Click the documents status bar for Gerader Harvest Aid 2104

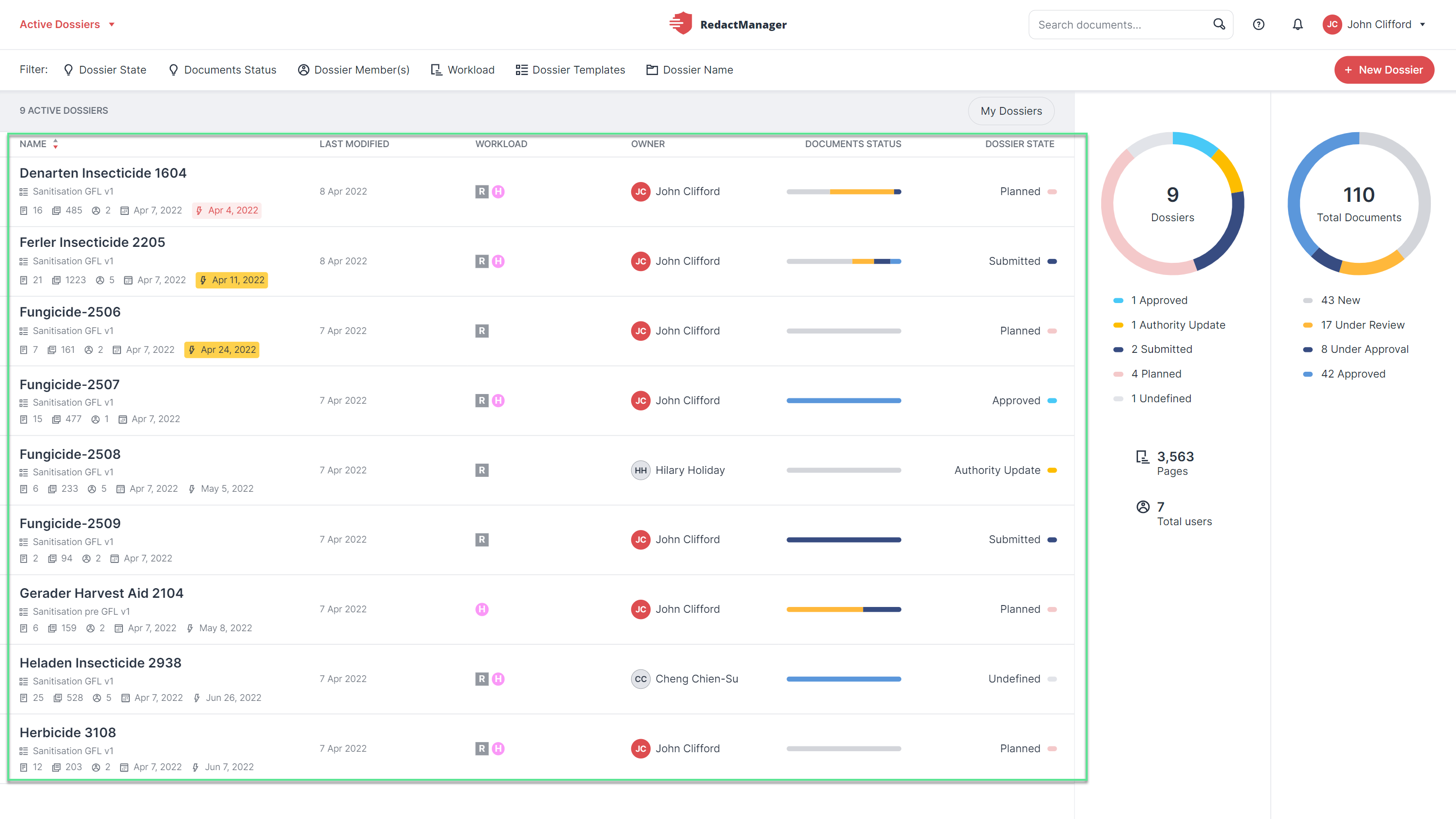tap(844, 609)
